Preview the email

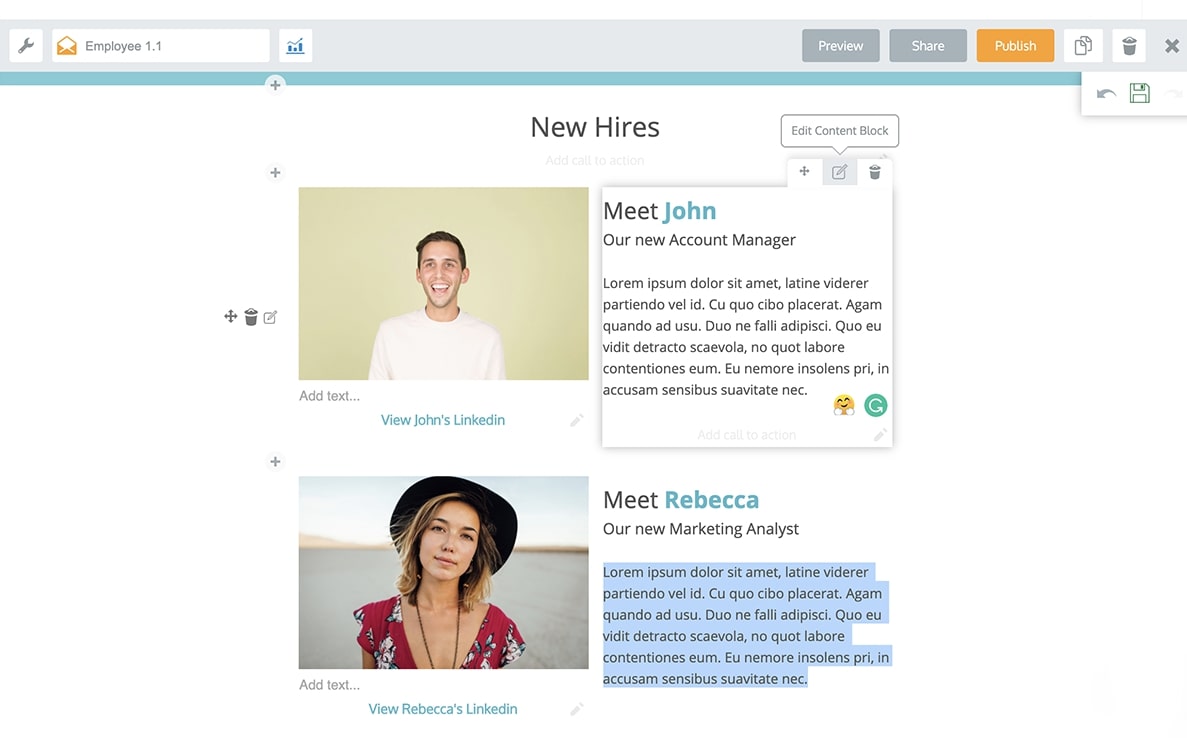click(x=840, y=45)
